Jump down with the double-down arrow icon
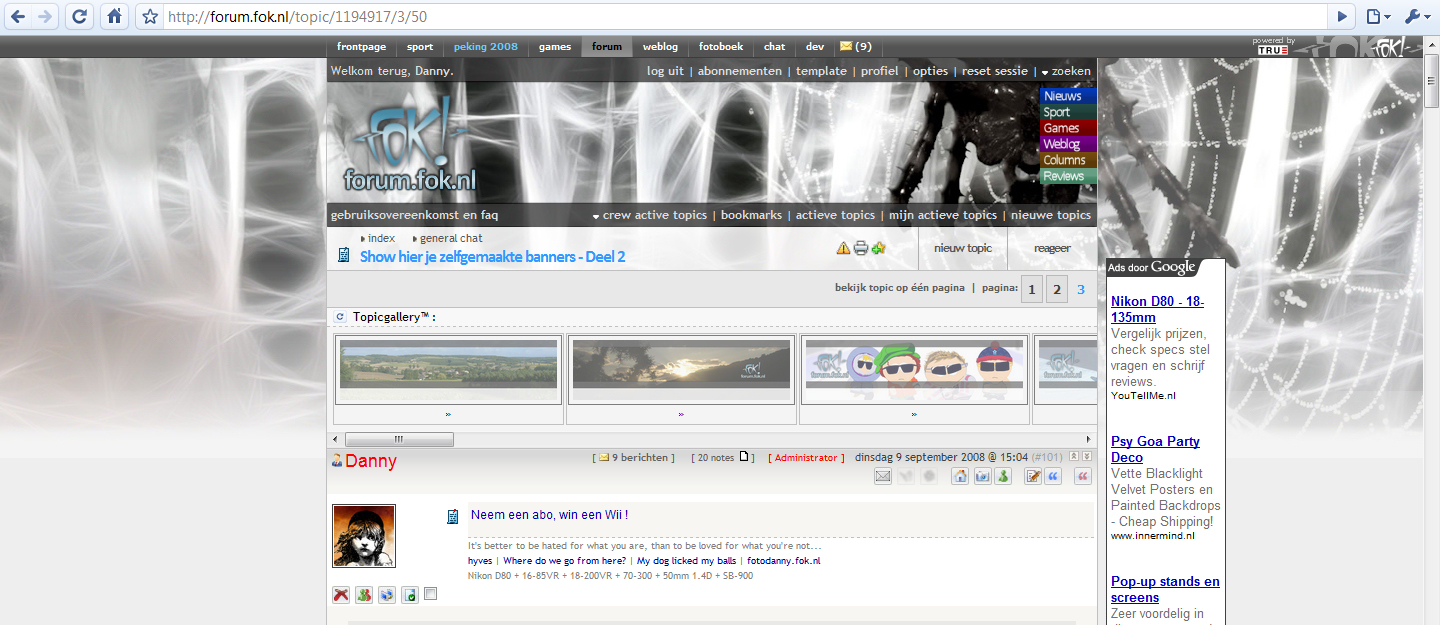Screen dimensions: 1440x625 (x=1087, y=456)
